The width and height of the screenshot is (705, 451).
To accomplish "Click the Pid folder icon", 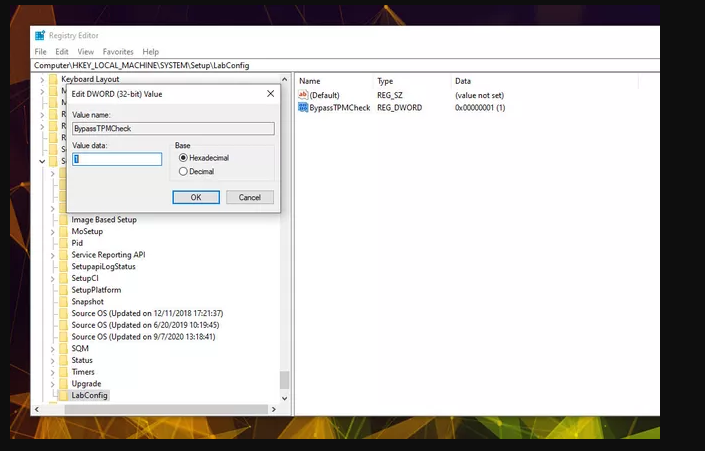I will [64, 243].
